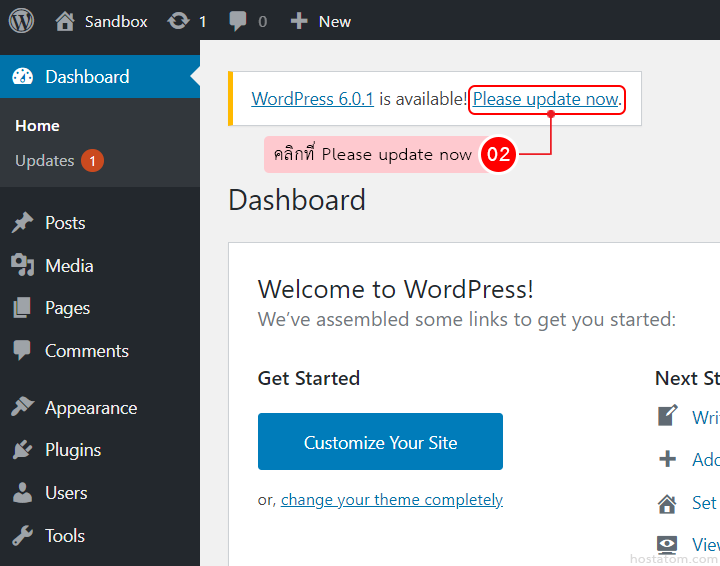
Task: Click the Media icon in sidebar
Action: (22, 265)
